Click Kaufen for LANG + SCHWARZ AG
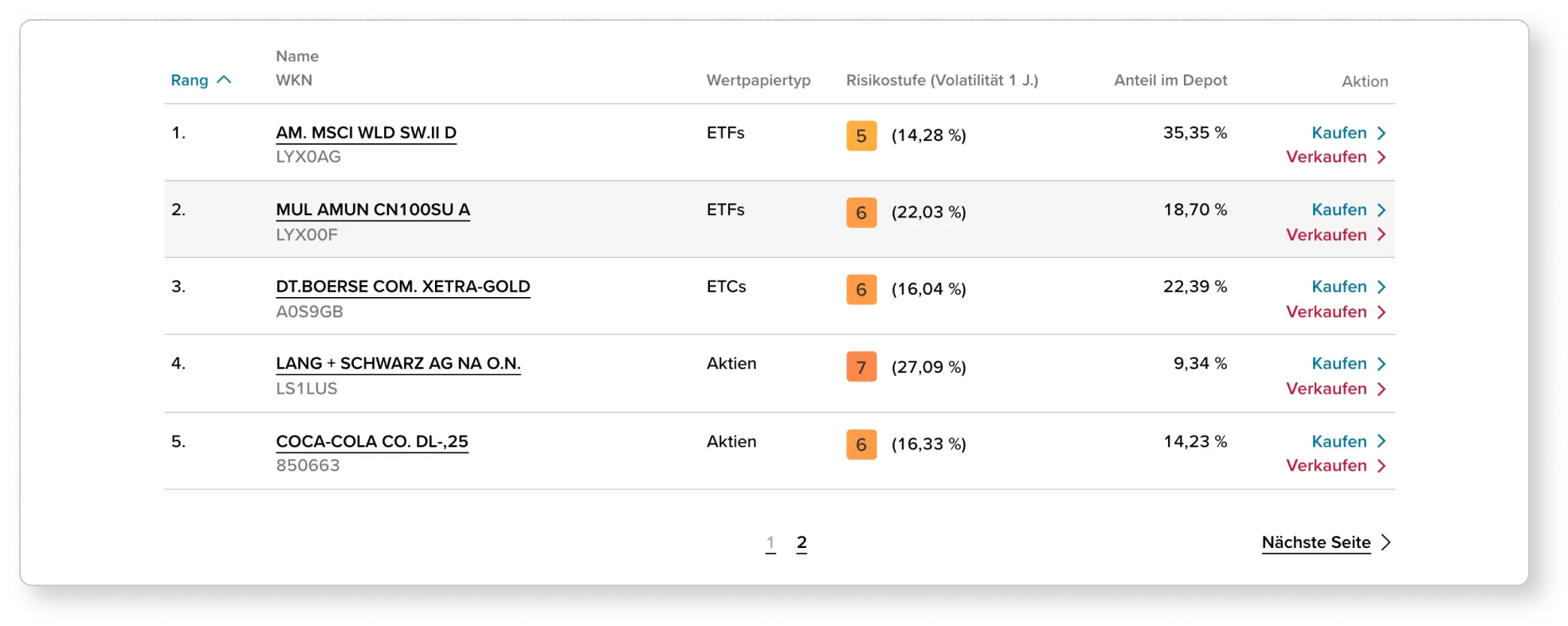1568x626 pixels. [1347, 364]
